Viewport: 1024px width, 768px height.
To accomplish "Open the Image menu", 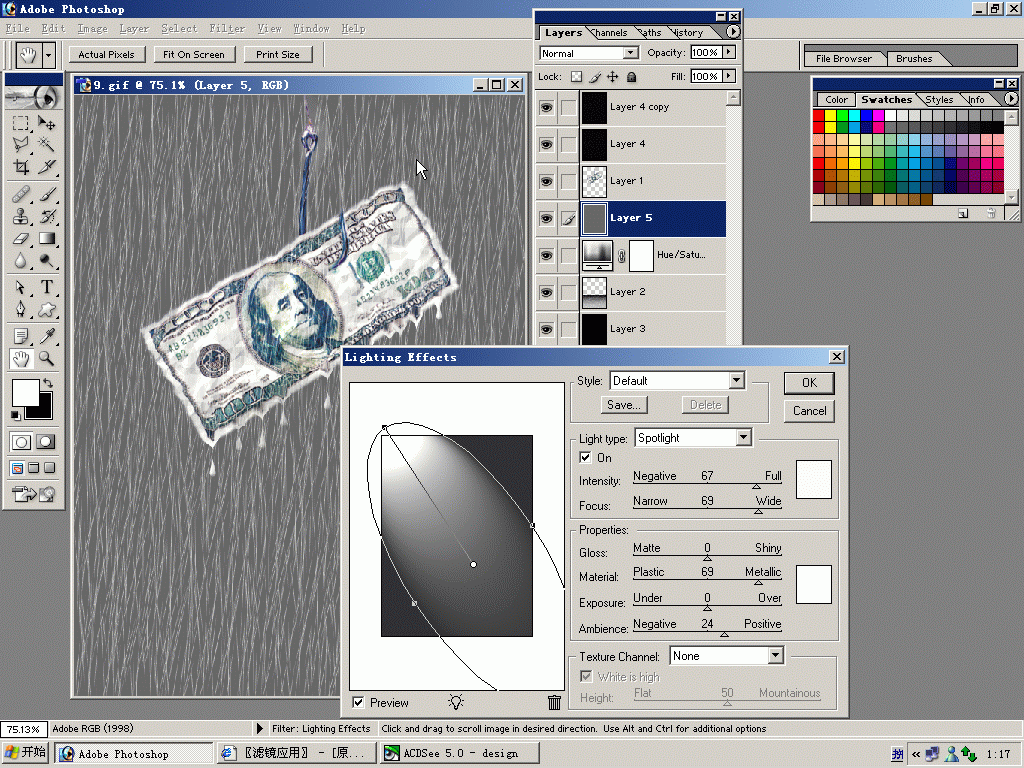I will [92, 29].
